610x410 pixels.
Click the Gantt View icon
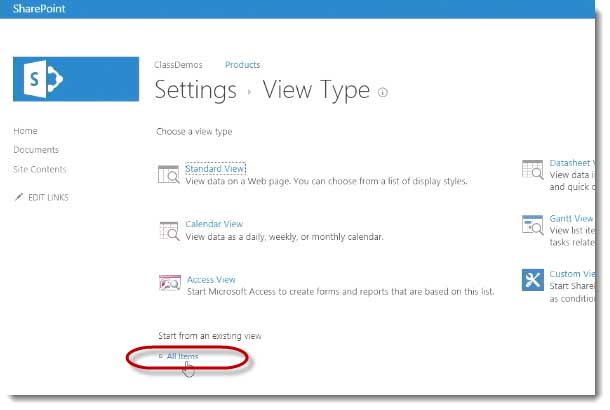click(x=531, y=224)
